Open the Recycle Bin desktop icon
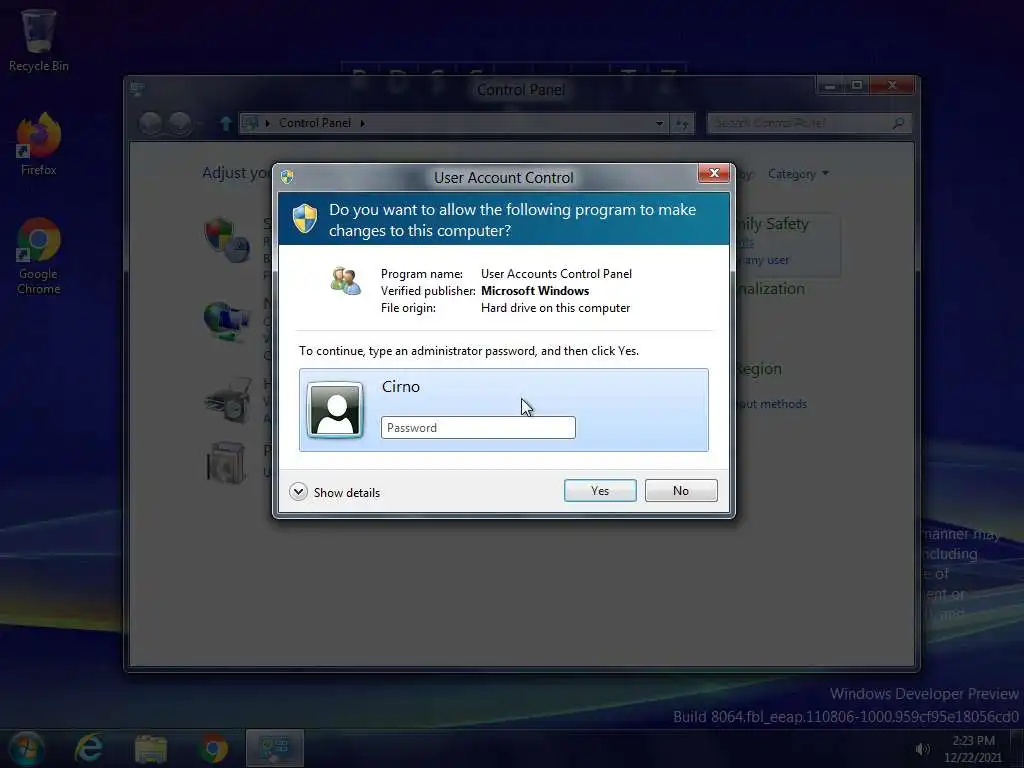 click(x=38, y=39)
